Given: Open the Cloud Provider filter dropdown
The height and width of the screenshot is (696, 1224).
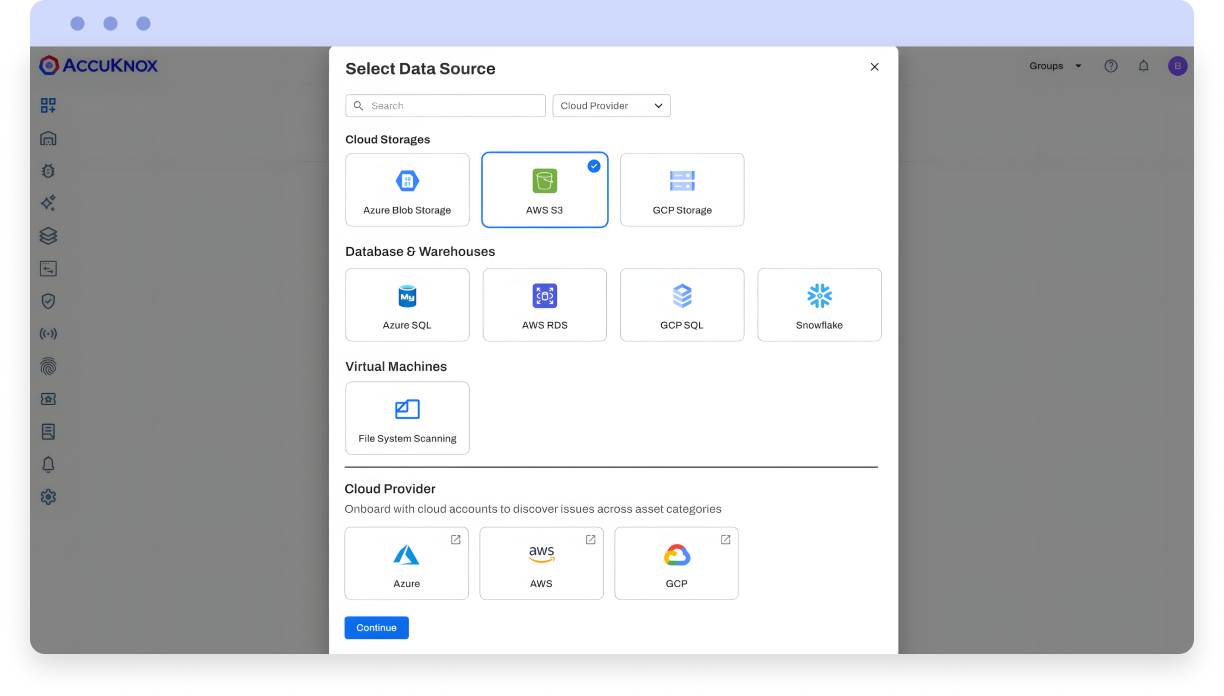Looking at the screenshot, I should (x=612, y=106).
